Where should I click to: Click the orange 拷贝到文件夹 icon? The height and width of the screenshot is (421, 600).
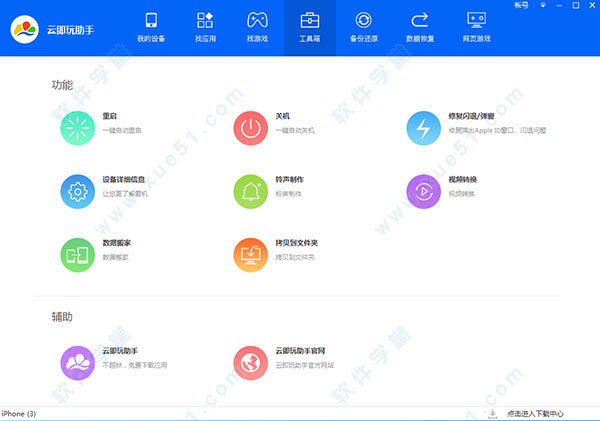coord(251,255)
